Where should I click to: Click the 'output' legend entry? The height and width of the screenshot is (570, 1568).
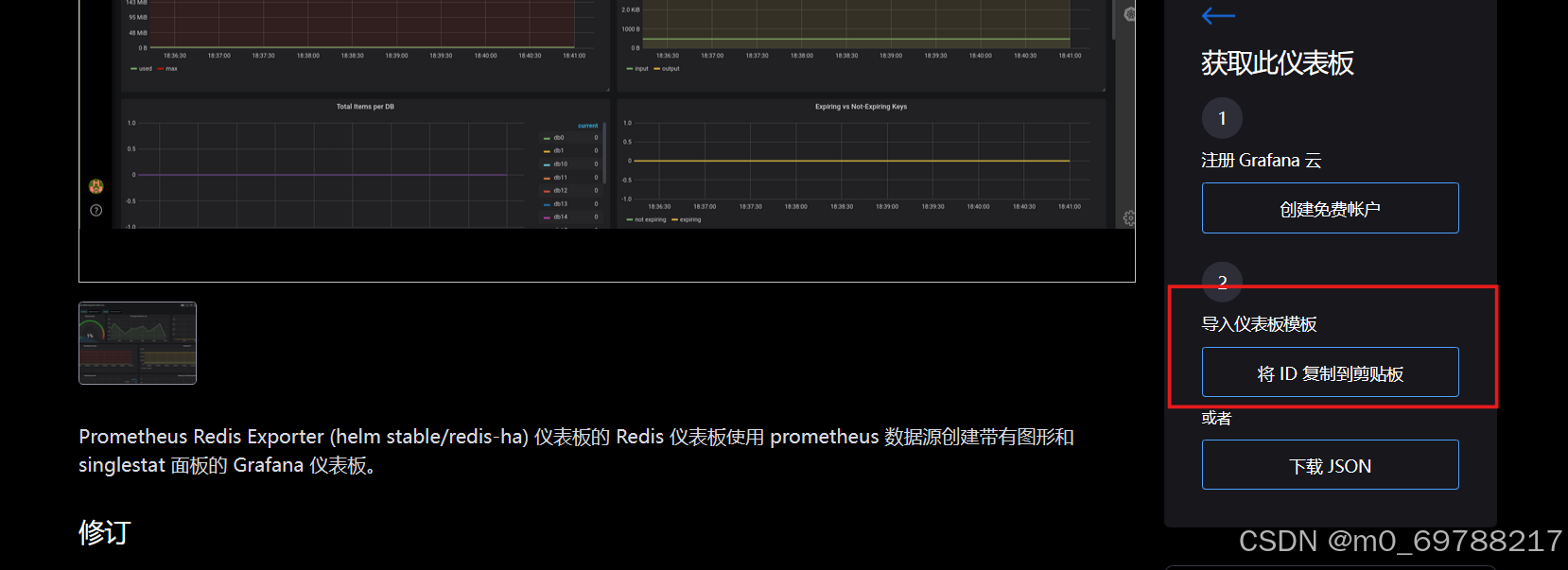(x=667, y=69)
